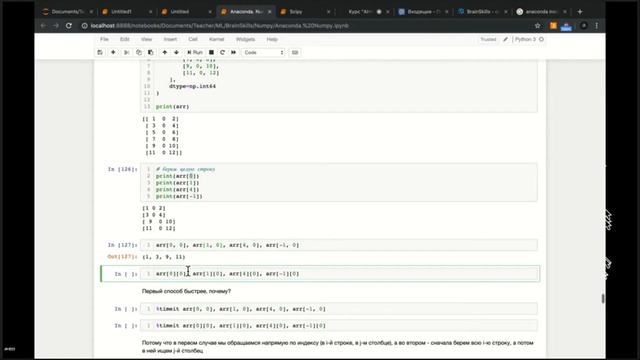Open the File menu
640x360 pixels.
tap(104, 39)
